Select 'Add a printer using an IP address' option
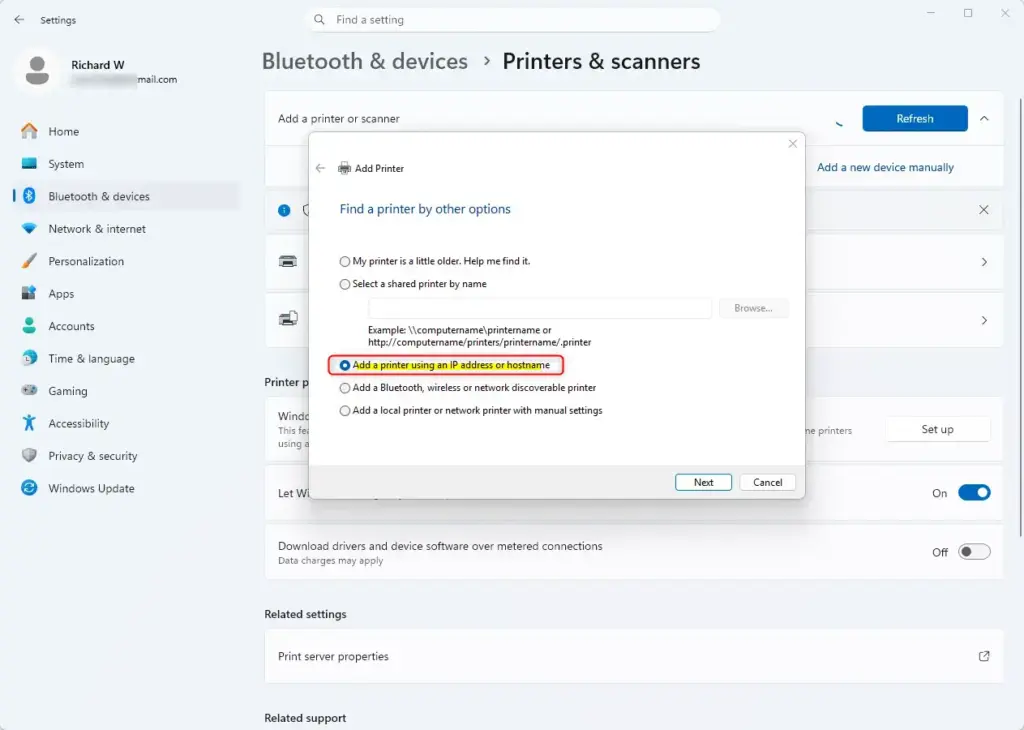The width and height of the screenshot is (1024, 730). pyautogui.click(x=344, y=365)
